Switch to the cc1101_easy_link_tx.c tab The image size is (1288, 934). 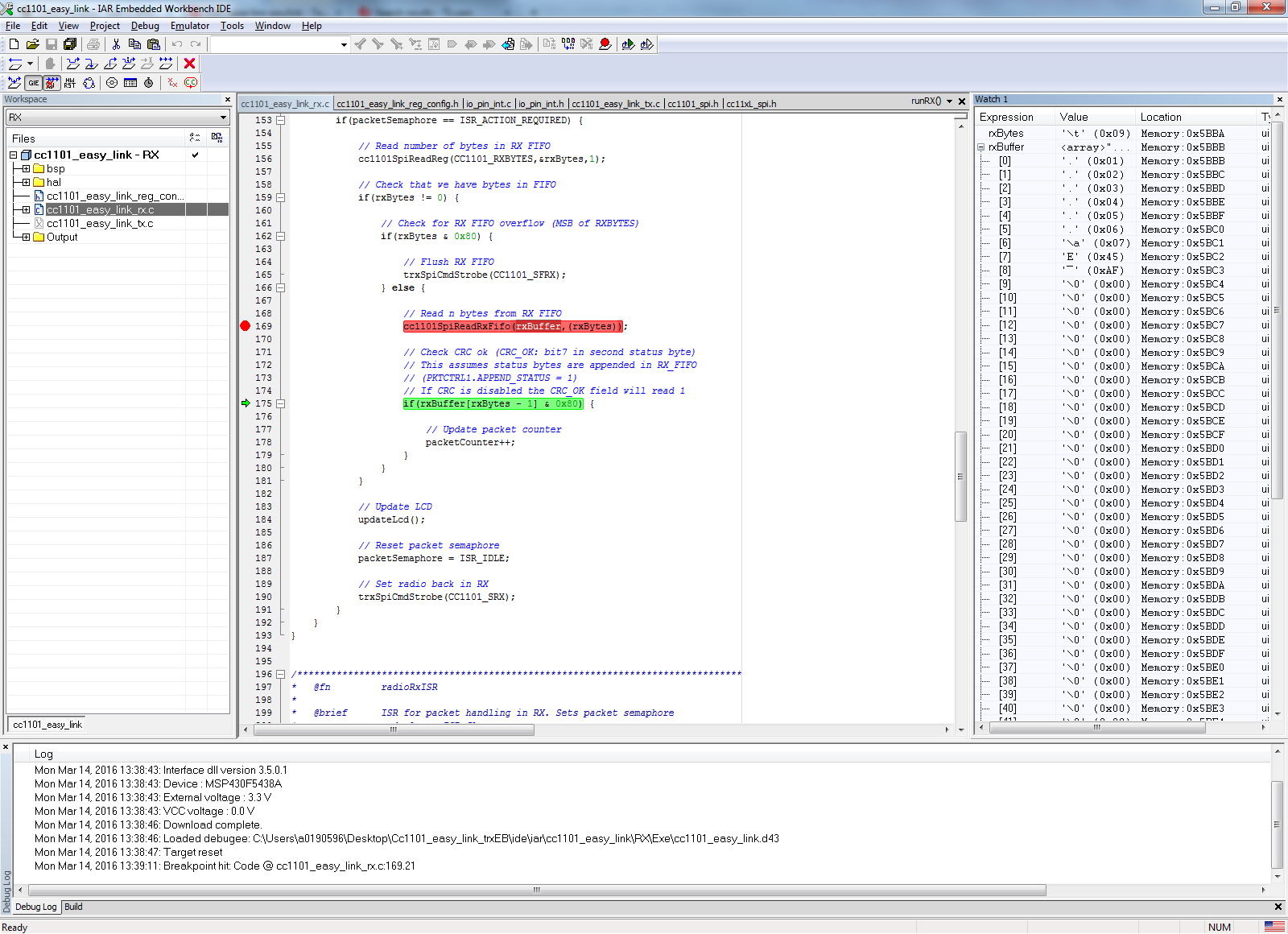(616, 103)
